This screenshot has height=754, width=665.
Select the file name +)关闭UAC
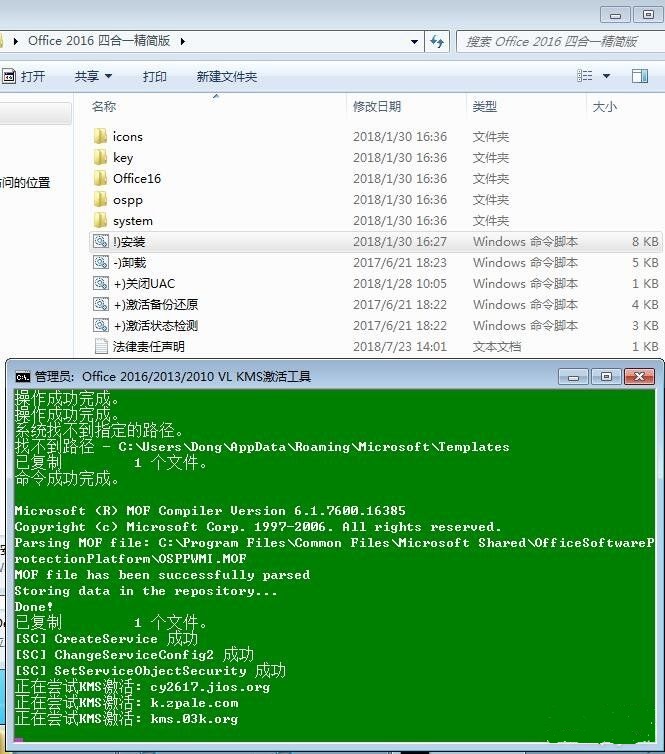[144, 284]
